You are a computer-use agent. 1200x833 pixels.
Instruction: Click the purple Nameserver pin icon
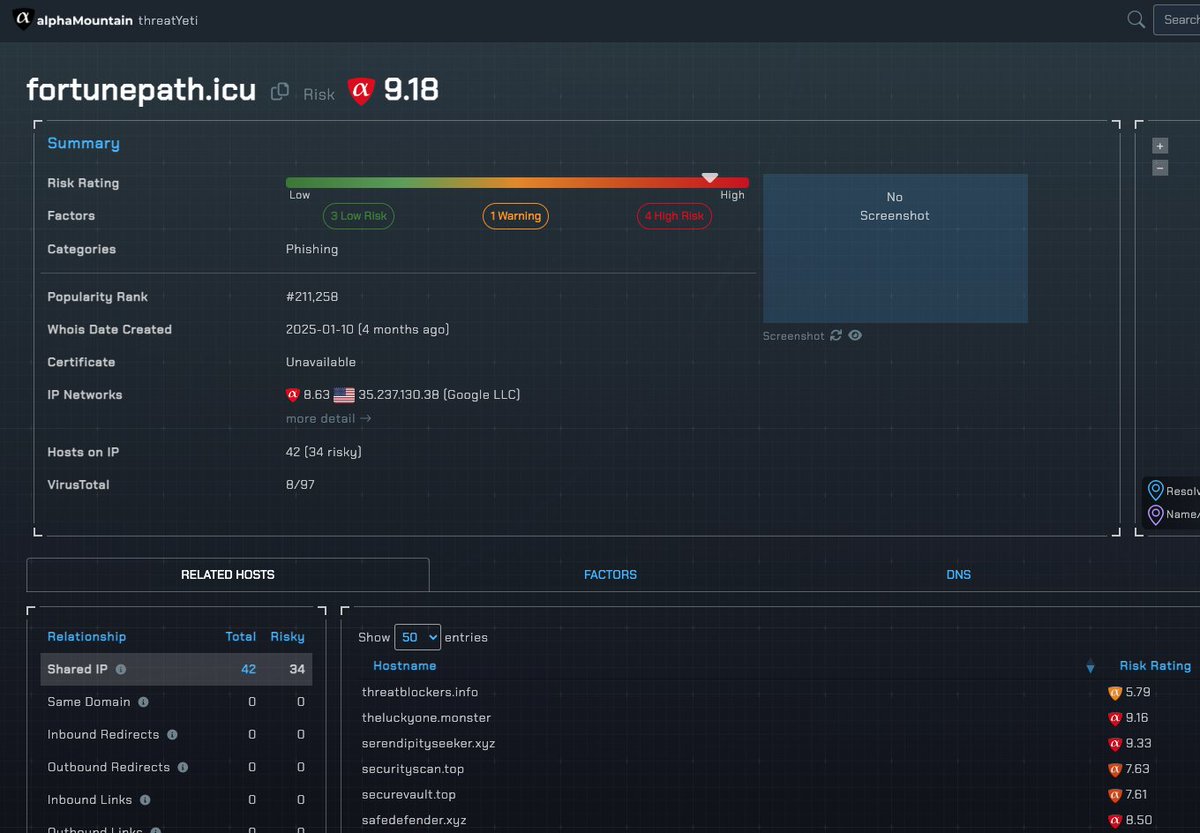(1156, 514)
